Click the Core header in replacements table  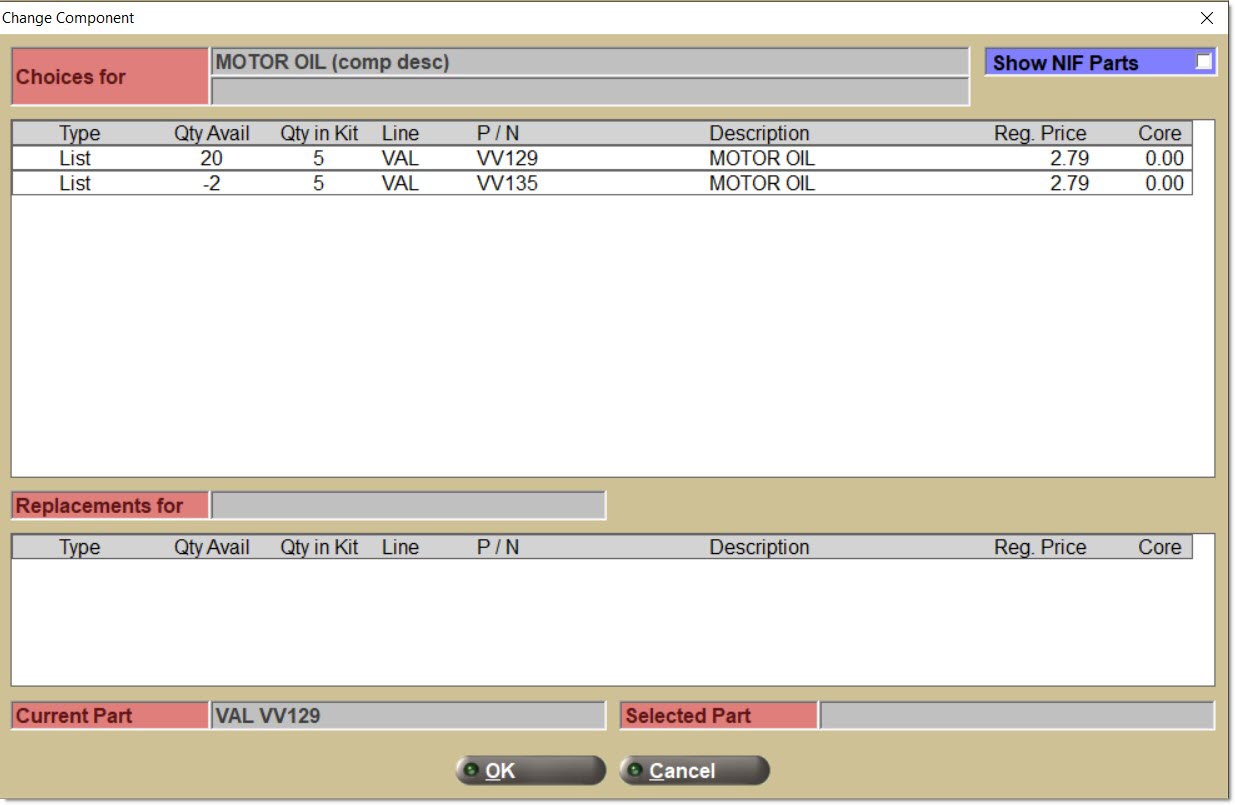tap(1159, 547)
